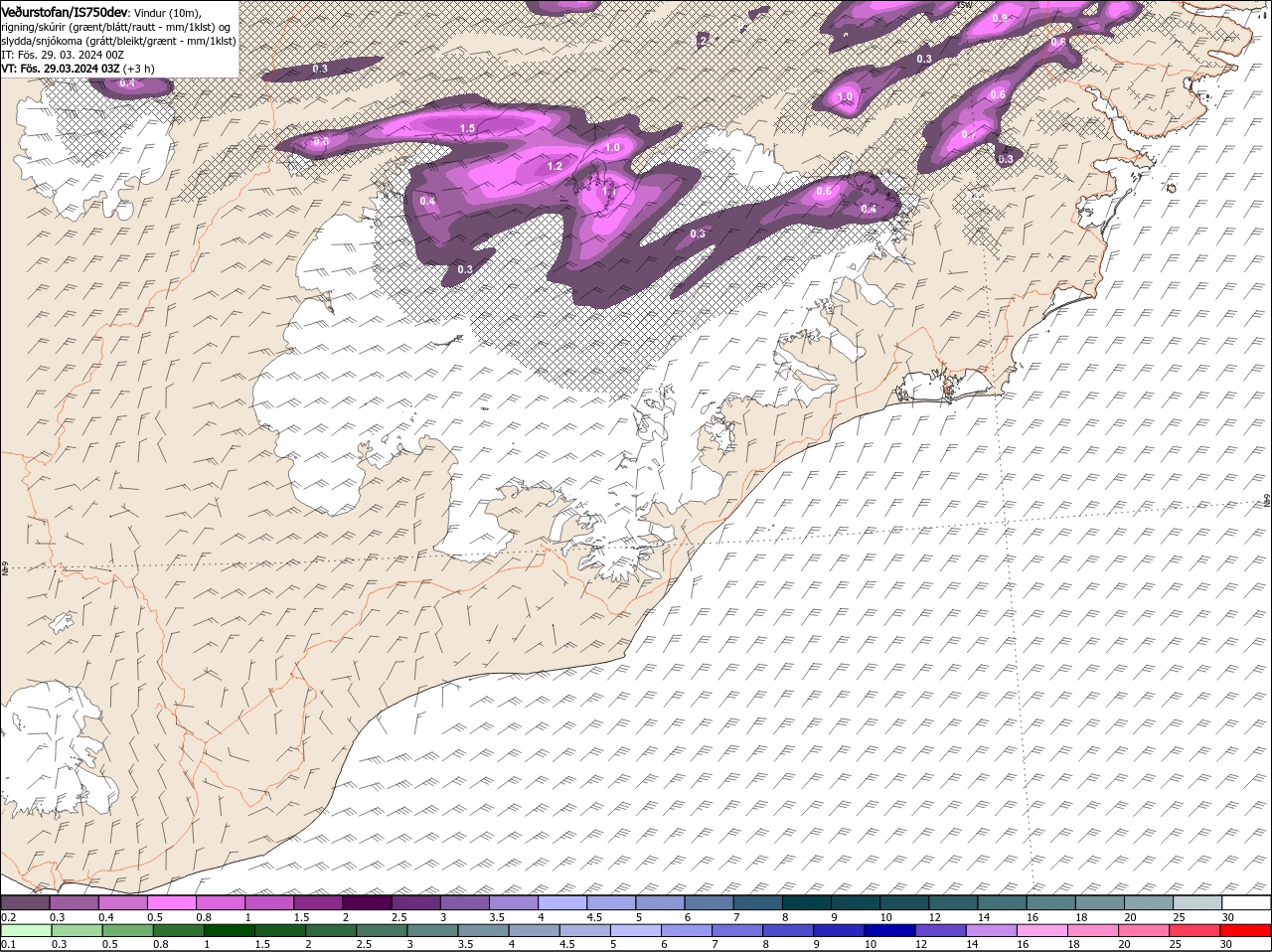
Task: Select snow legend swatch between 1.5 and 2
Action: click(x=317, y=903)
